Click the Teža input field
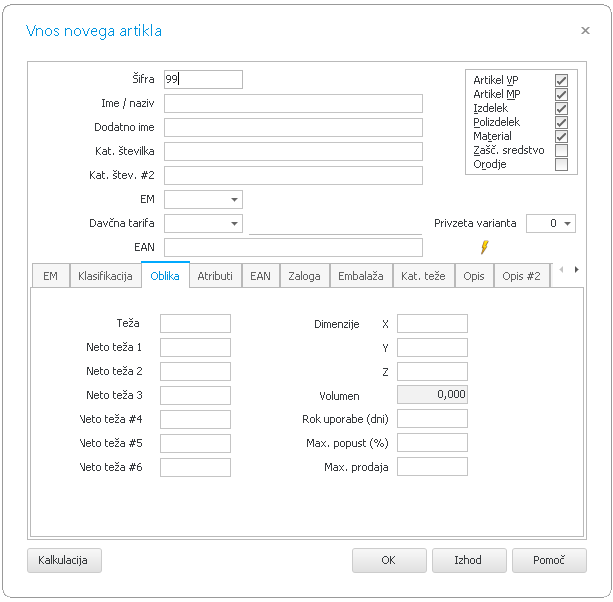The width and height of the screenshot is (613, 602). pyautogui.click(x=195, y=323)
